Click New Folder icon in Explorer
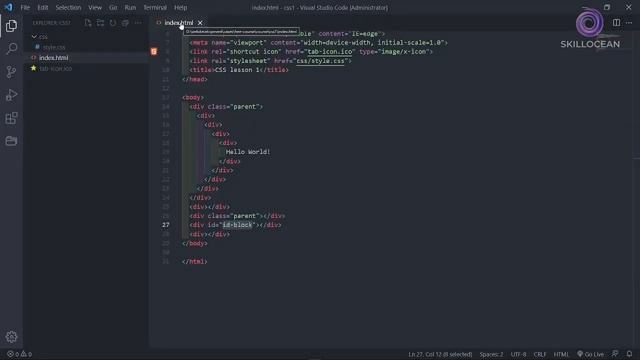 (x=100, y=23)
